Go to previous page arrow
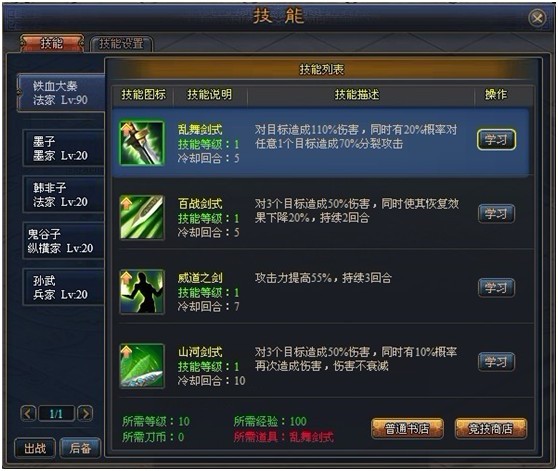This screenshot has height=471, width=558. click(x=28, y=414)
